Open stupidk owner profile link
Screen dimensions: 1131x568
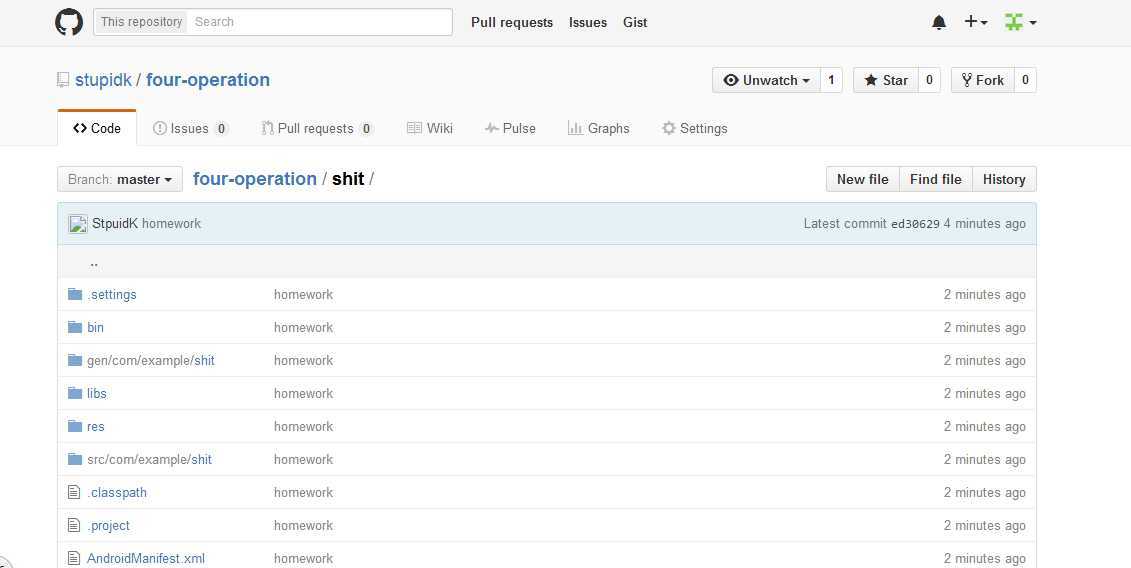coord(103,80)
